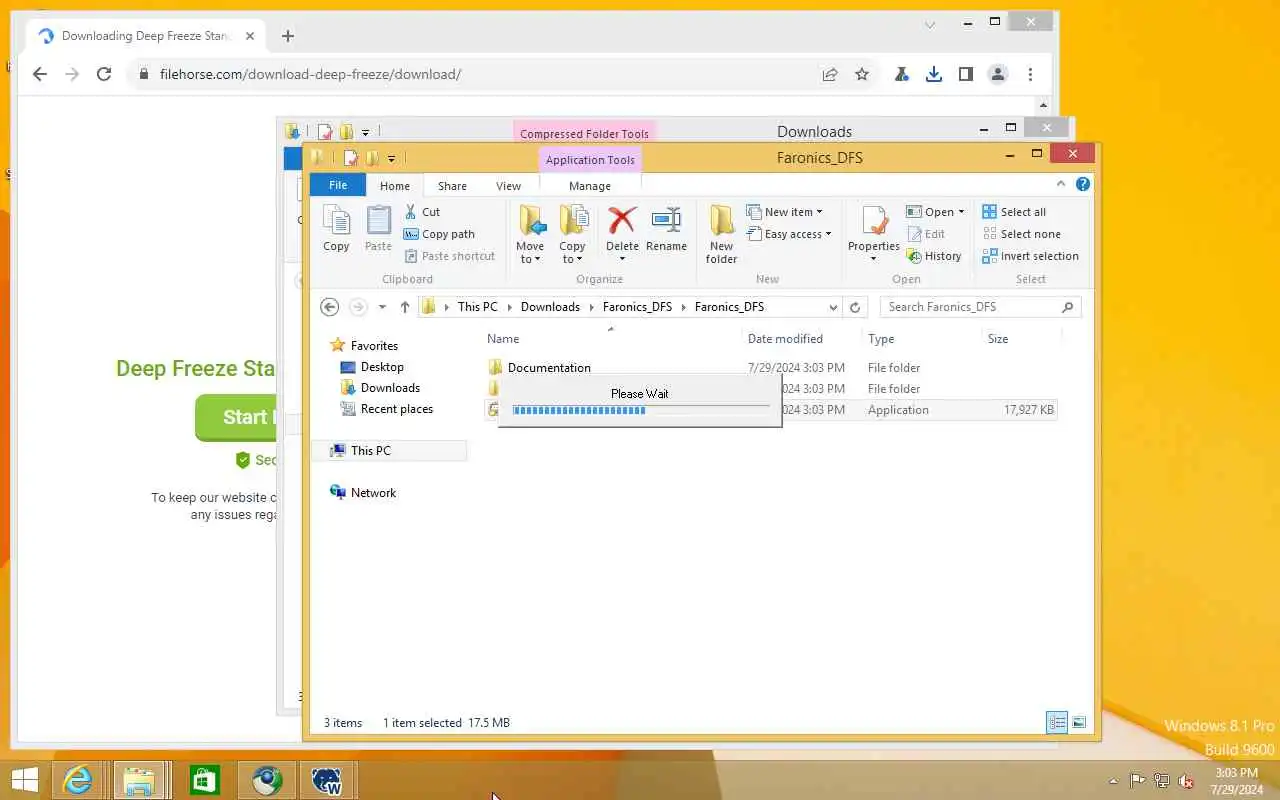
Task: Click the Cut scissors command
Action: click(x=422, y=212)
